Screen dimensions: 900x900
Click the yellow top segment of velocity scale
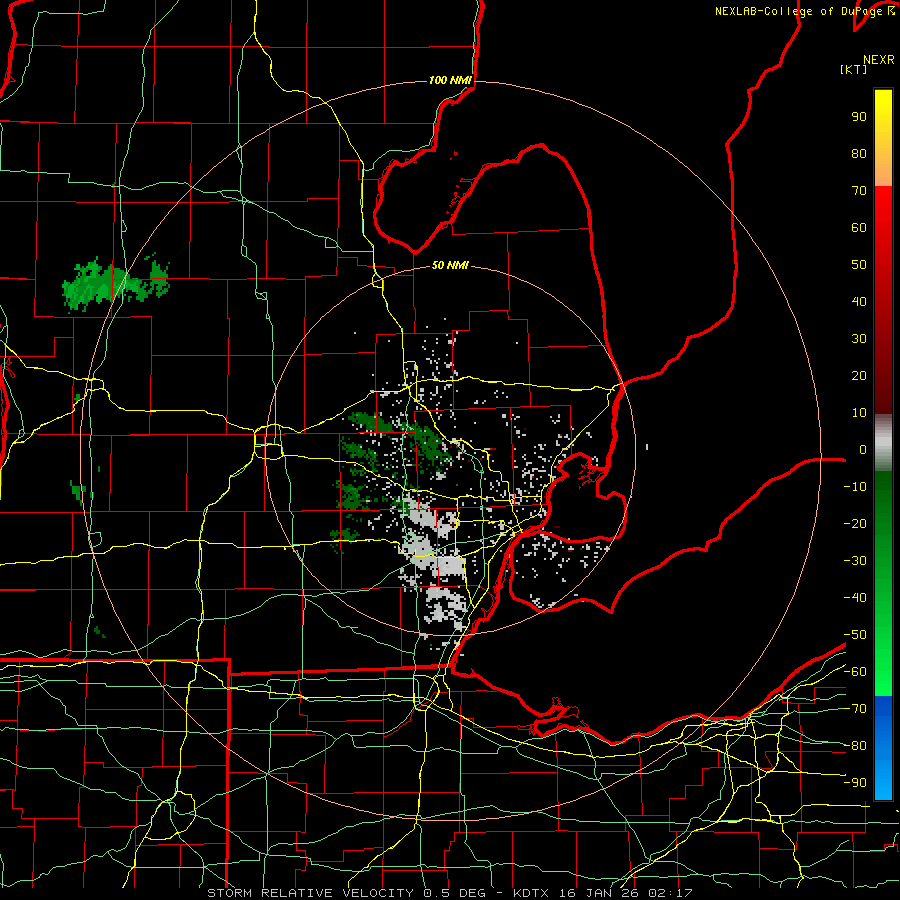click(x=883, y=138)
